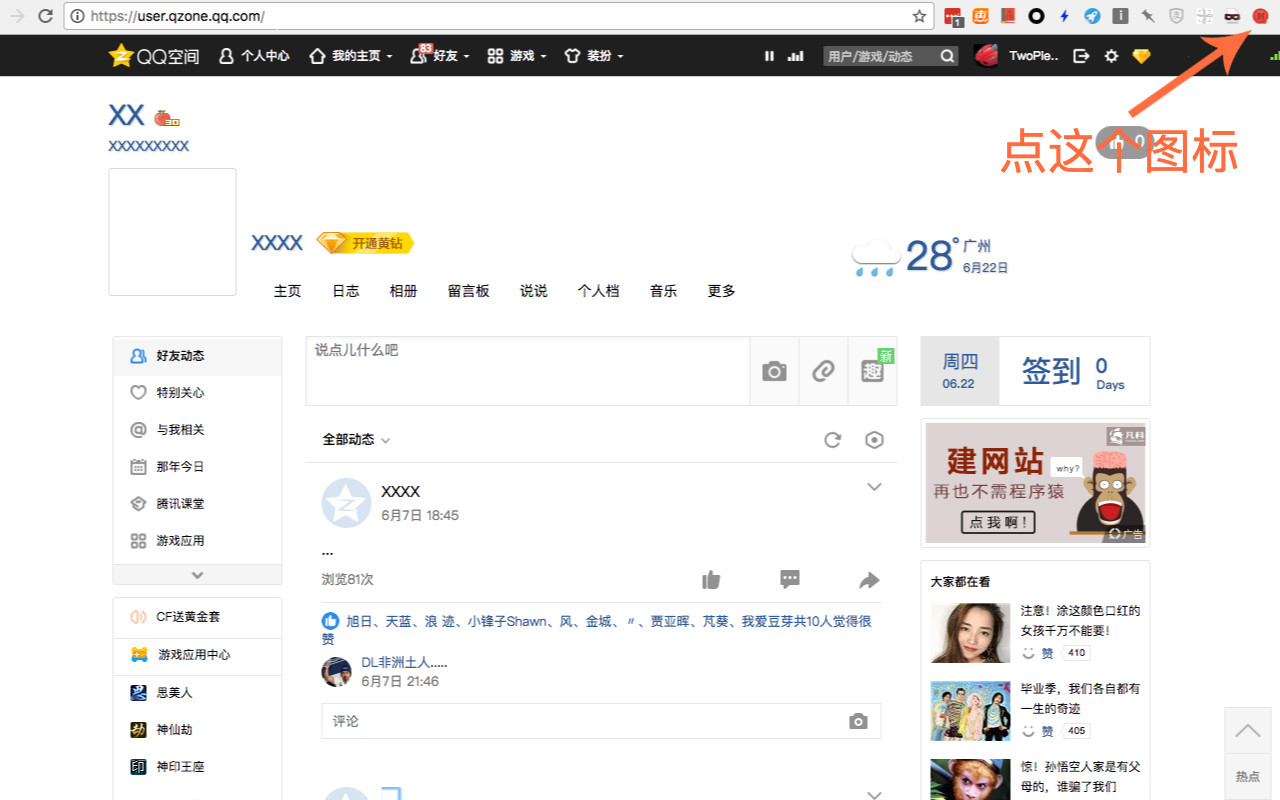Click the red circular extension icon
1280x800 pixels.
tap(1260, 16)
